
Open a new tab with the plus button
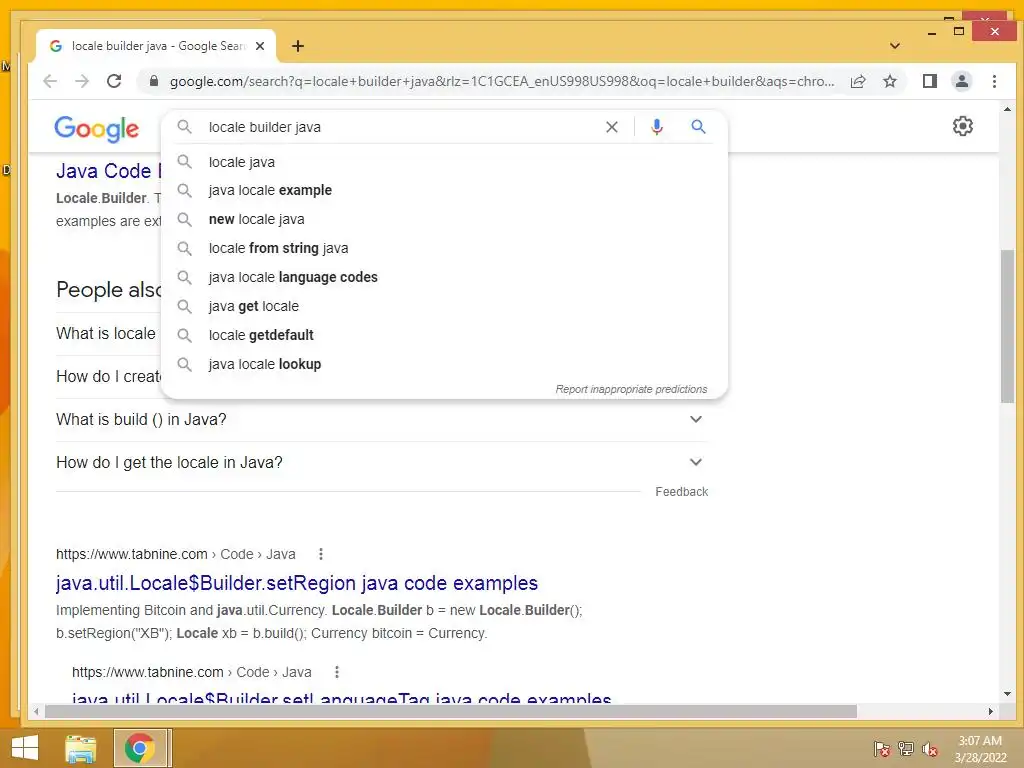click(298, 46)
